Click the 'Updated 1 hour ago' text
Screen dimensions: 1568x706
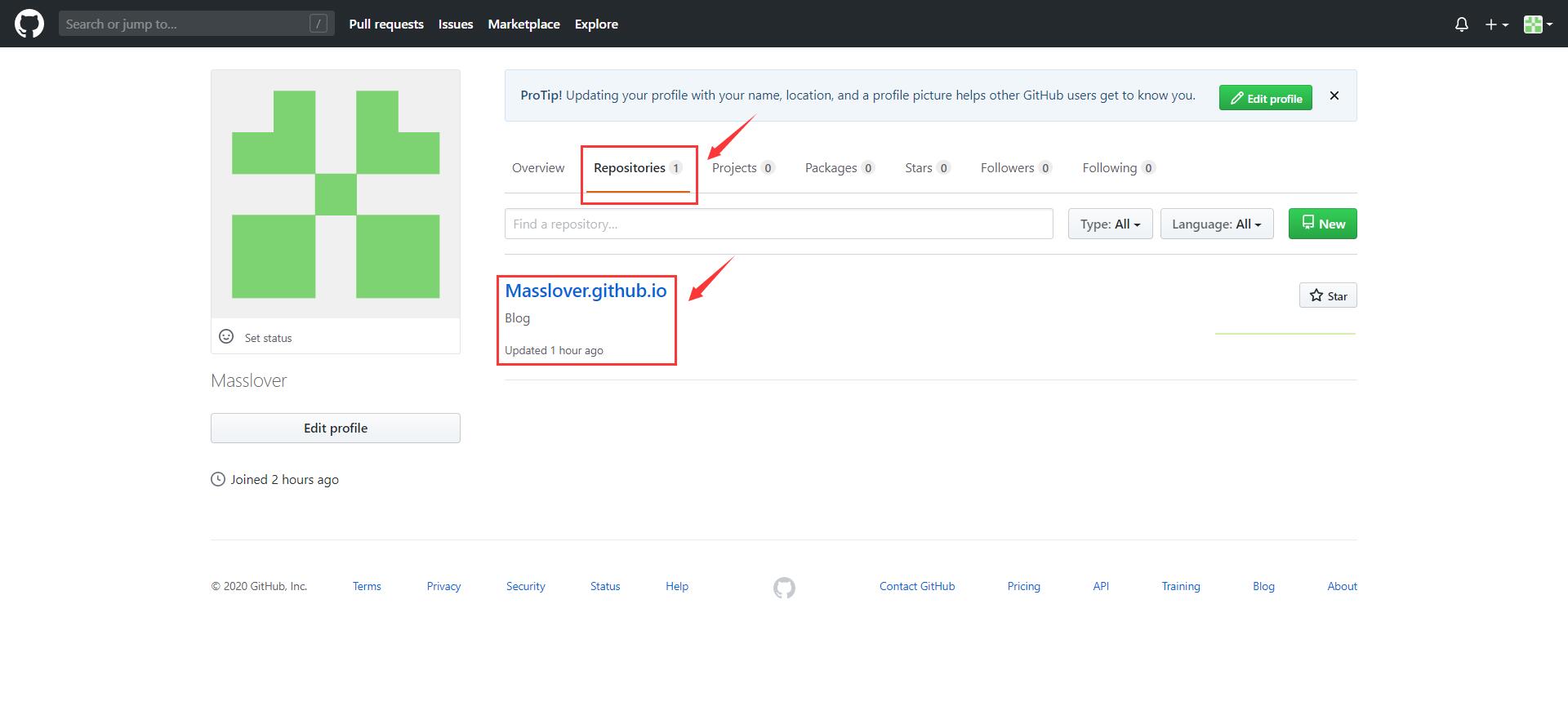(554, 350)
